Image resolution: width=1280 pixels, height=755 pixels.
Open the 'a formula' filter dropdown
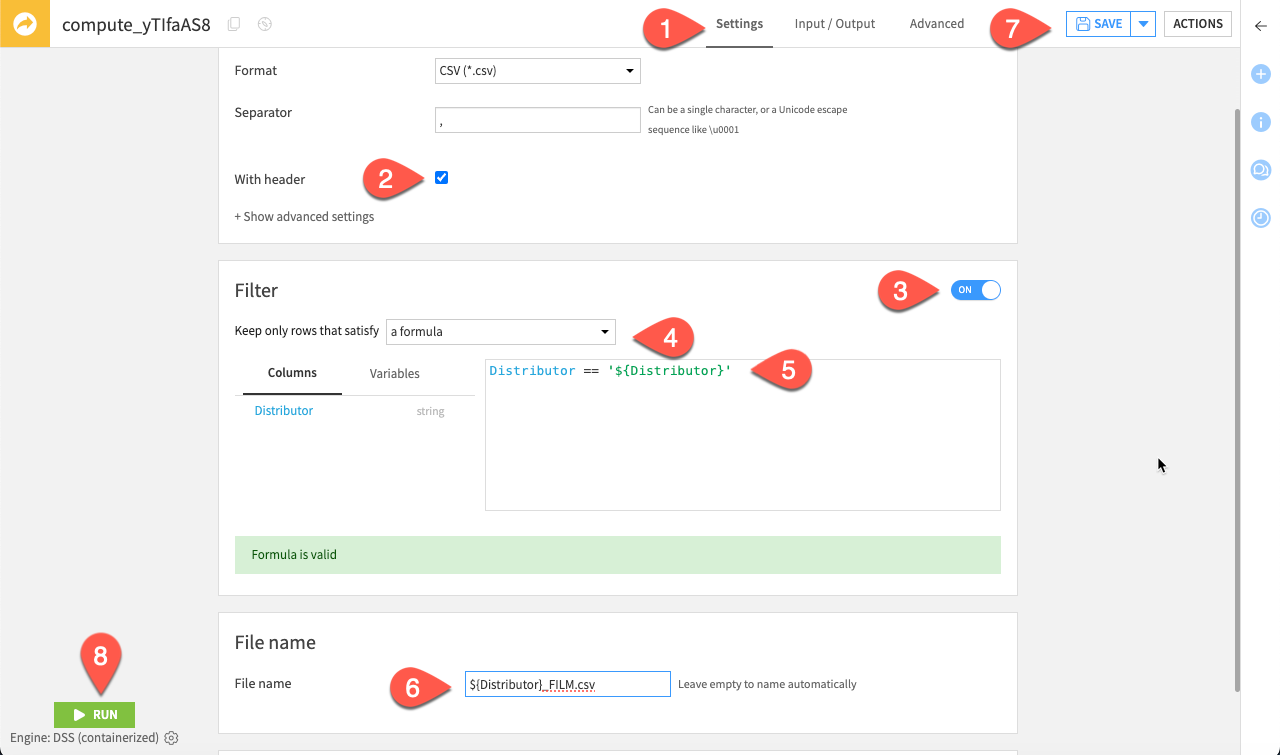click(x=500, y=331)
